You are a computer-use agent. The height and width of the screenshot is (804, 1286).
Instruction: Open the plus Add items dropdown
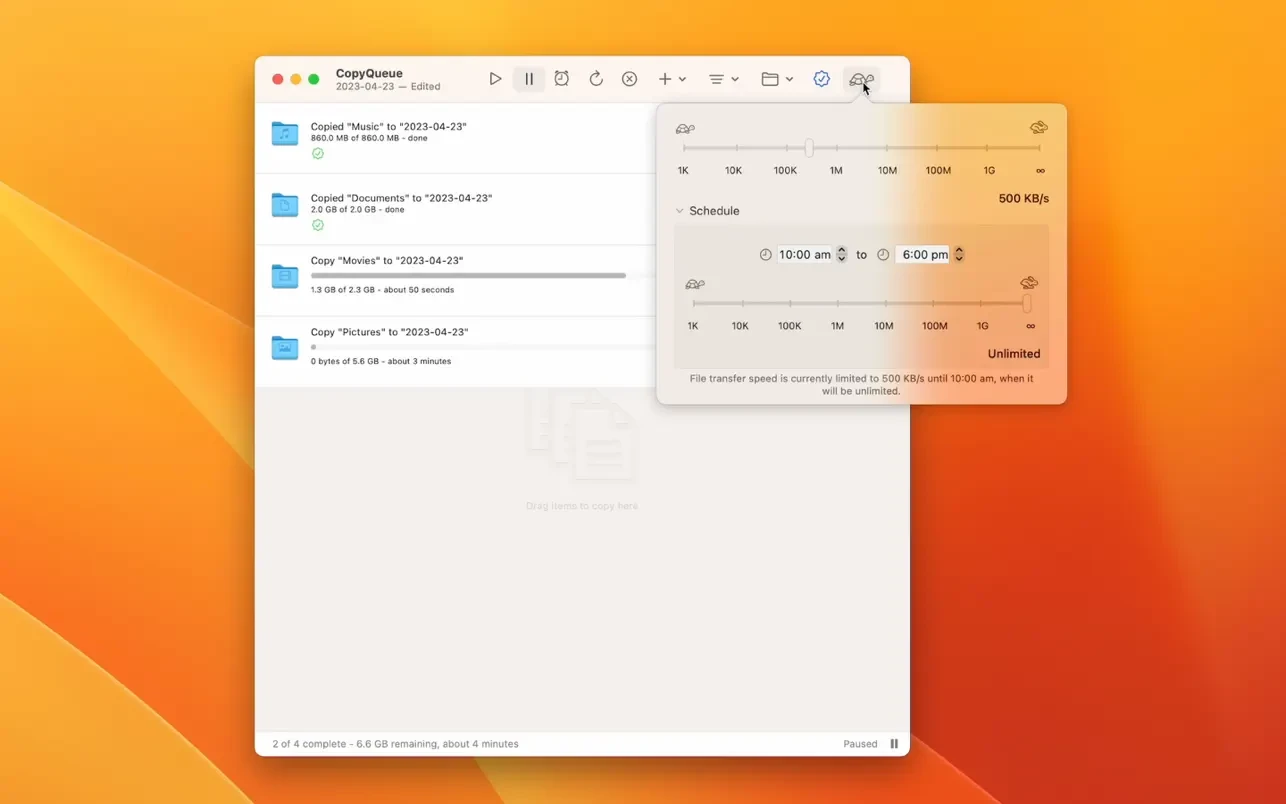tap(671, 79)
